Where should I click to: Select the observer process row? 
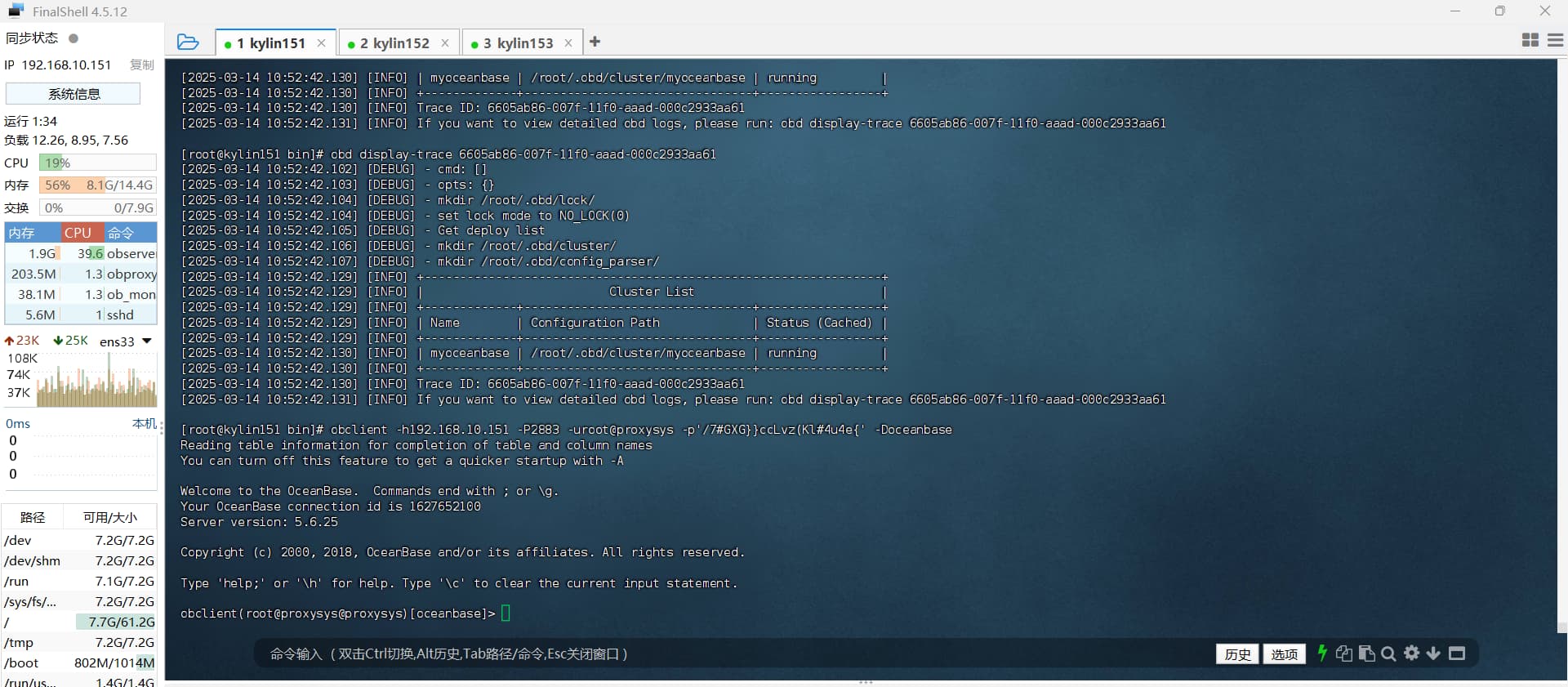(x=81, y=253)
